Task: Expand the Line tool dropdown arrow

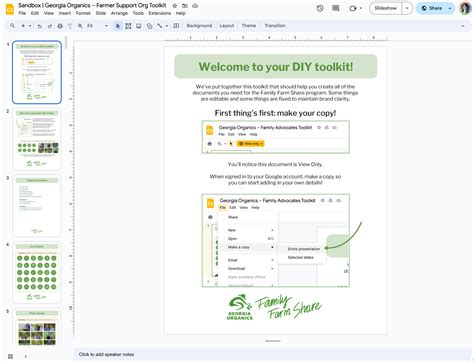Action: pos(167,26)
